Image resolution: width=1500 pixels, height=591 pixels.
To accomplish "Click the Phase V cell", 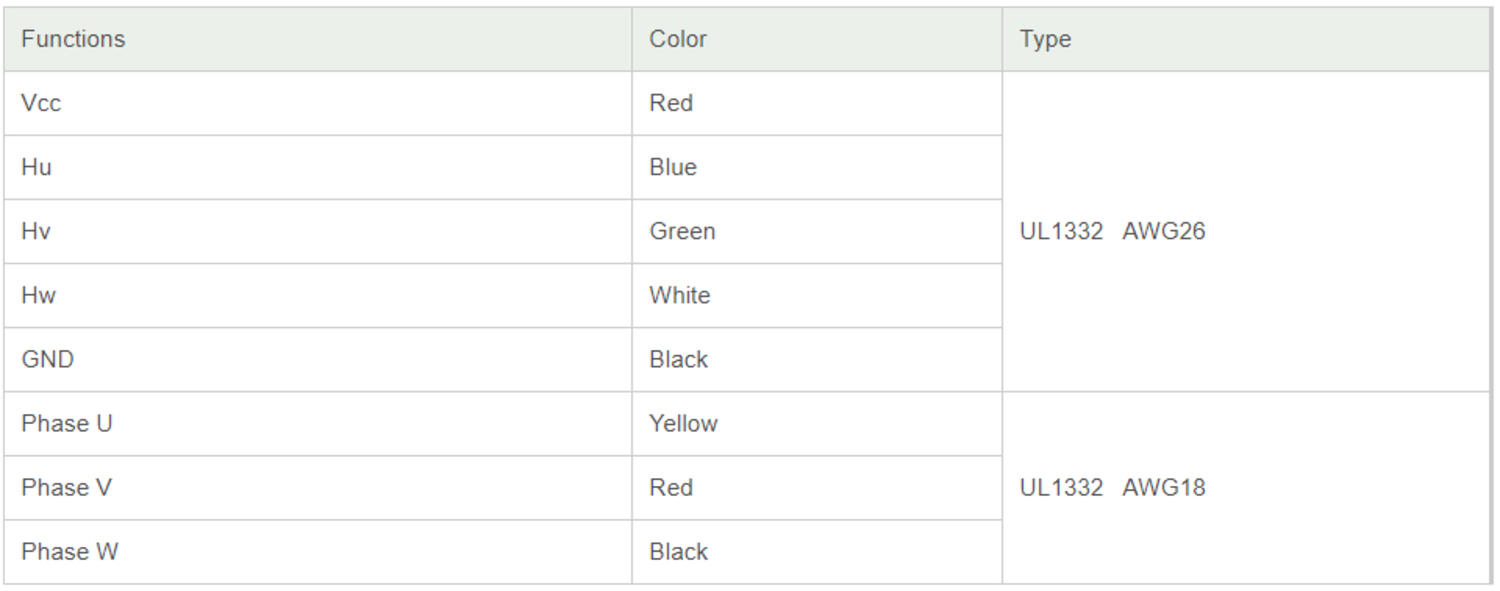I will click(66, 487).
